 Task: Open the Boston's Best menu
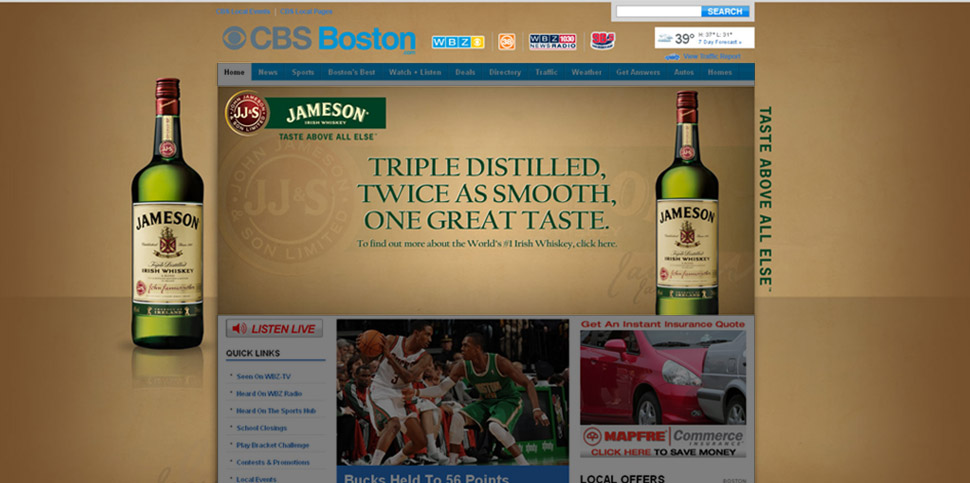351,72
